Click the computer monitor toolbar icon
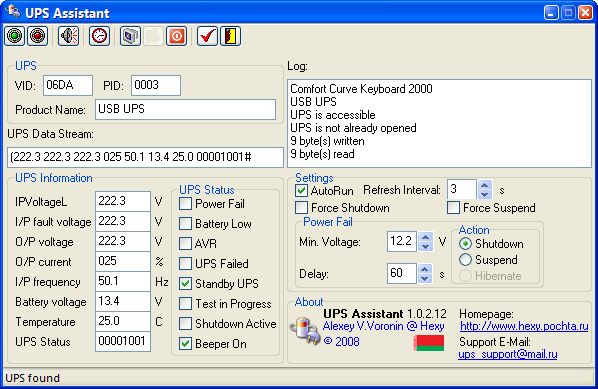 coord(130,36)
